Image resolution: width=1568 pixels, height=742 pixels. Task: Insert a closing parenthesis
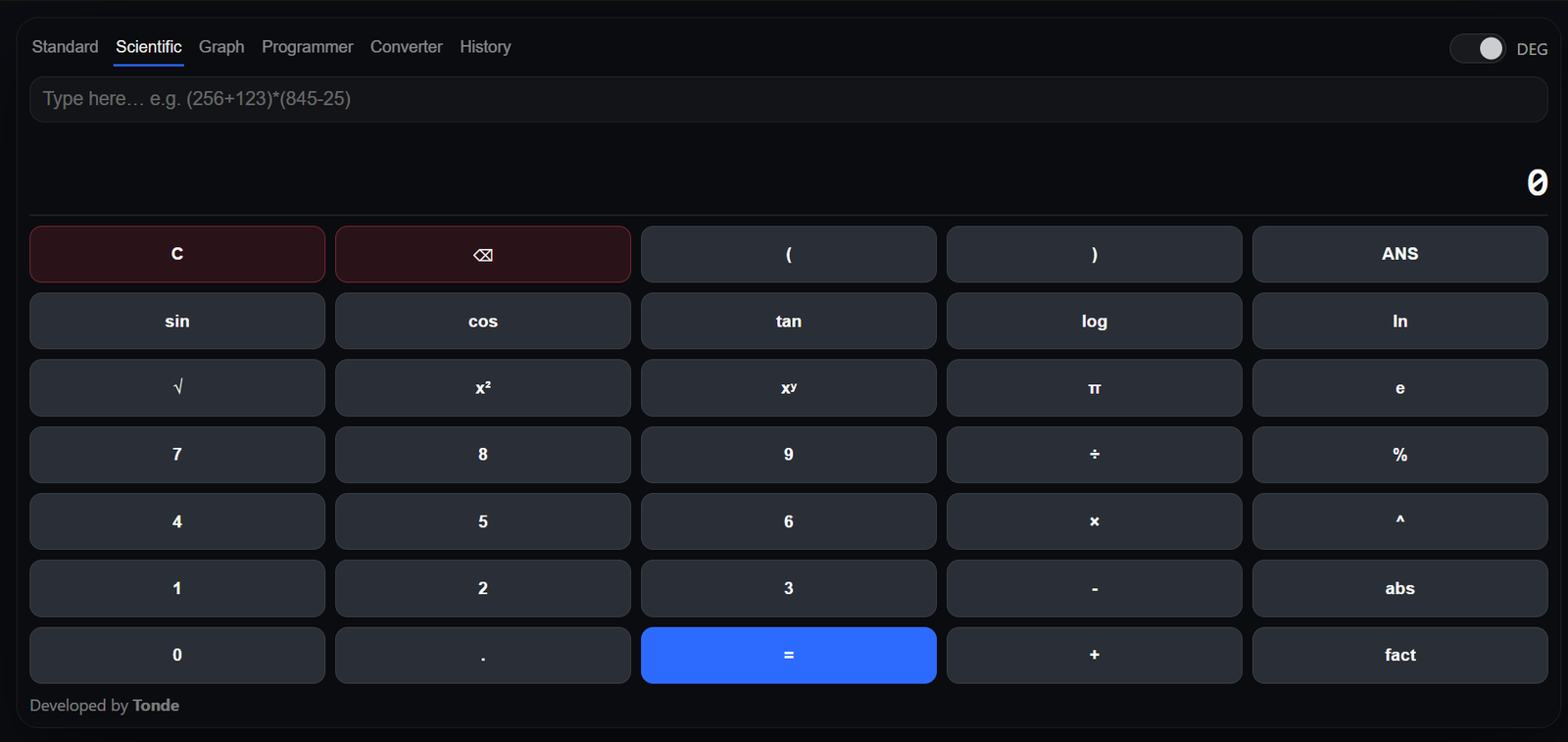1095,255
